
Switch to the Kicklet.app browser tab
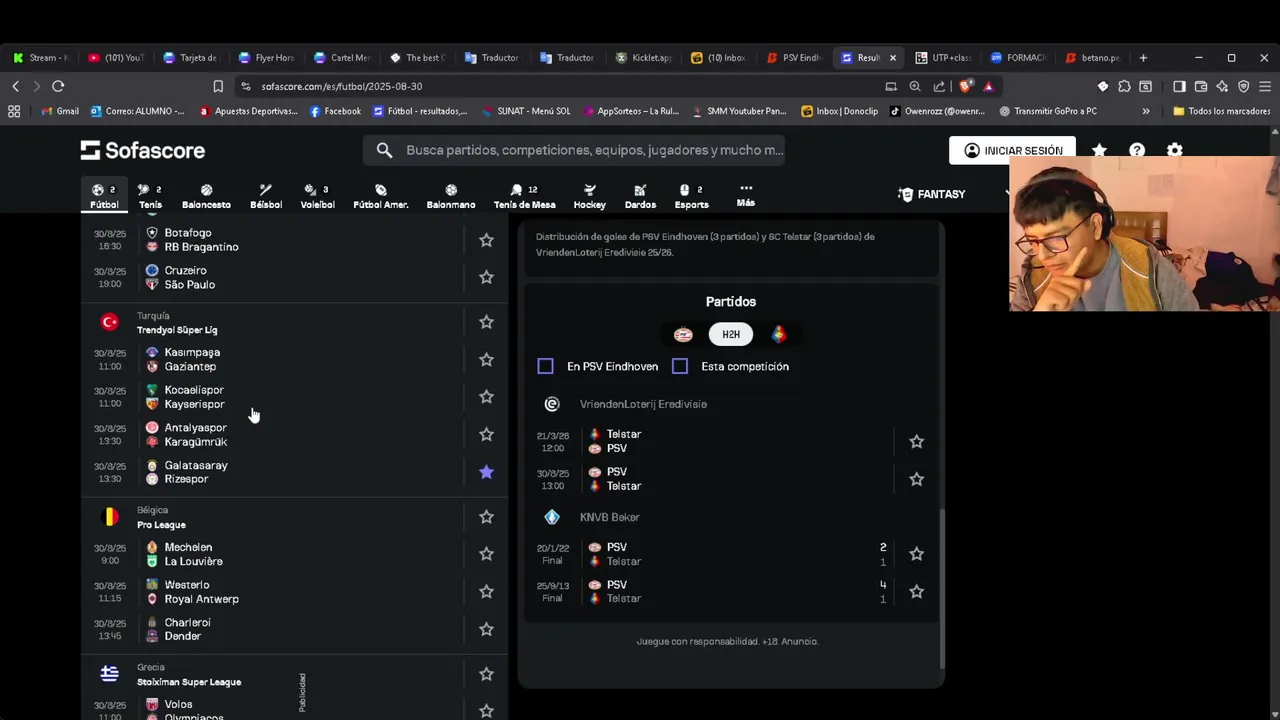[x=644, y=58]
